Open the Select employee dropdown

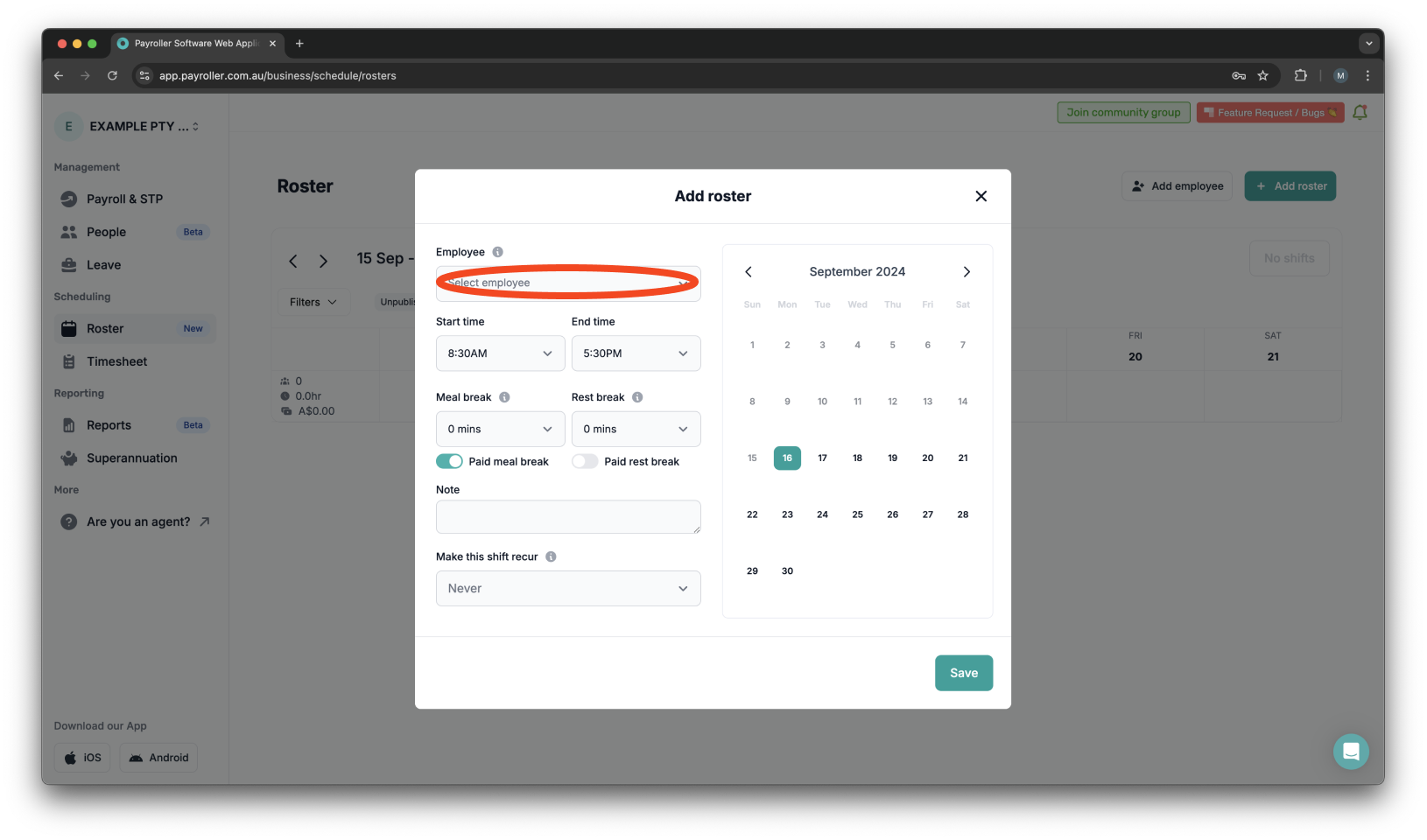point(568,283)
